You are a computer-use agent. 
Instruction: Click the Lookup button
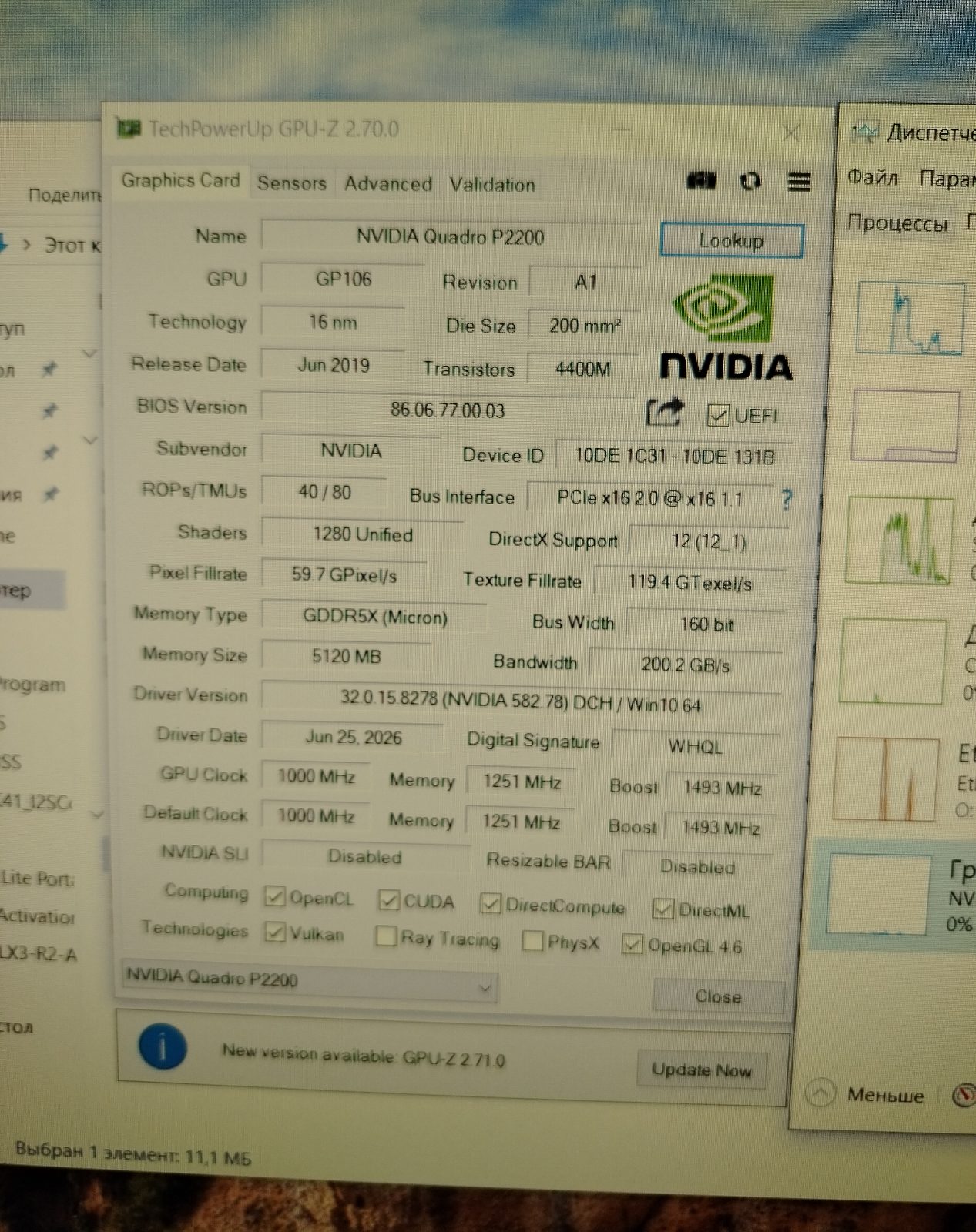click(731, 241)
